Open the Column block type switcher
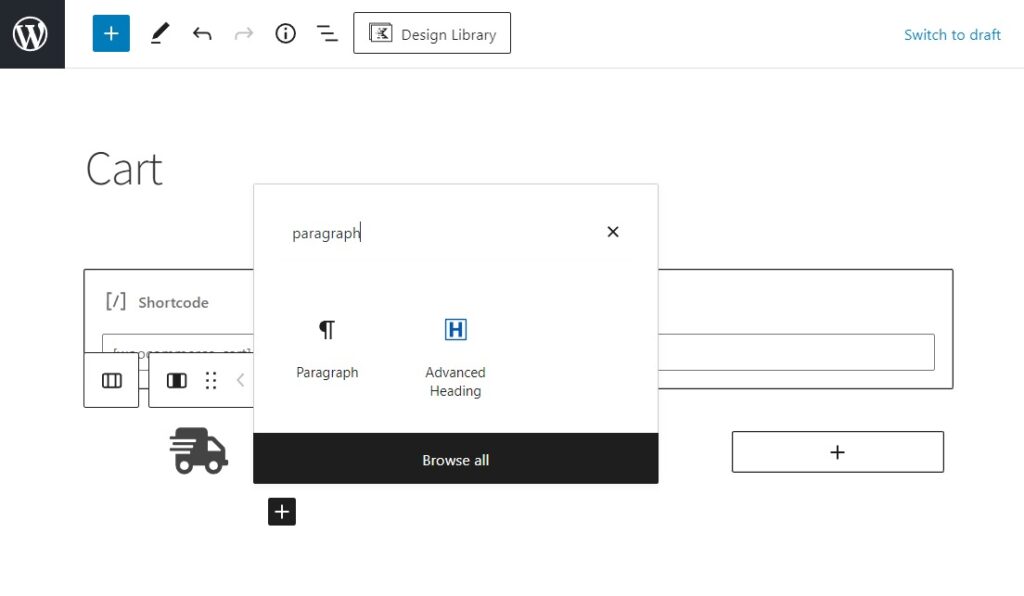The image size is (1024, 596). 177,381
